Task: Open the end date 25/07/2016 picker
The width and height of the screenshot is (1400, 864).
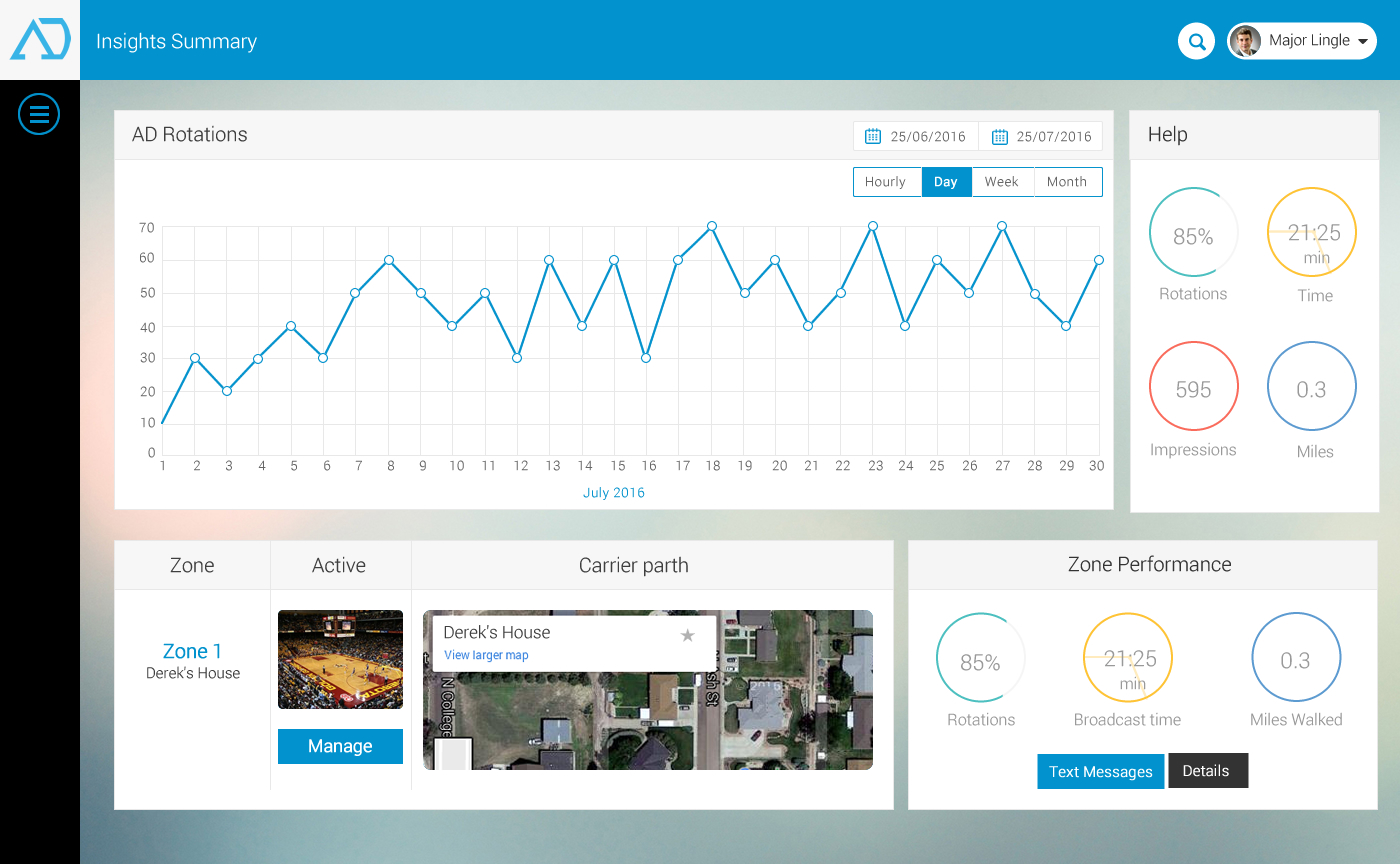Action: 1054,136
